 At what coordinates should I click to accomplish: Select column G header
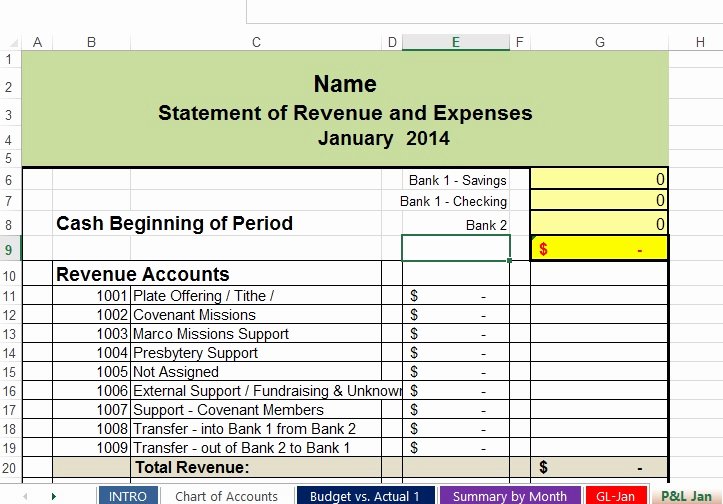coord(599,42)
